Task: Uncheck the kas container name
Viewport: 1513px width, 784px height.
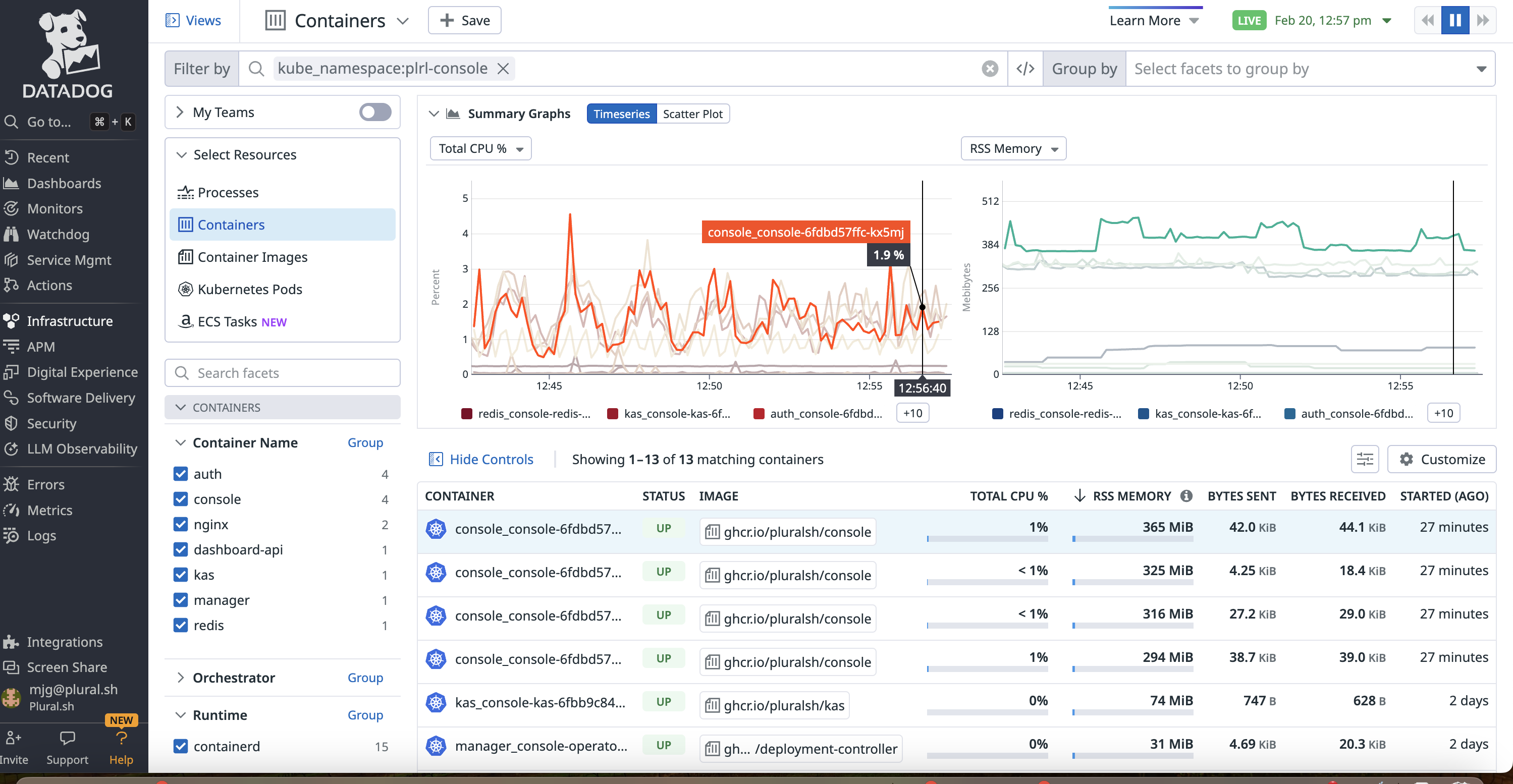Action: 181,575
